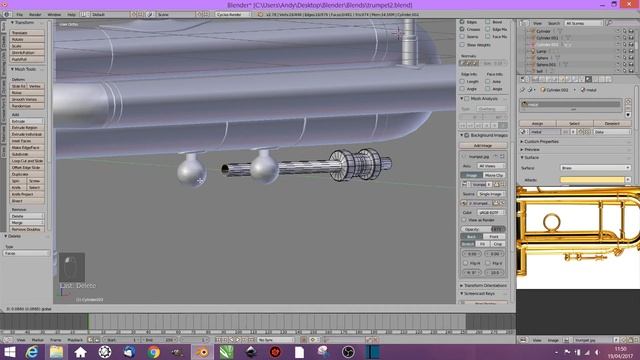Image resolution: width=640 pixels, height=360 pixels.
Task: Click the outliner search magnifier icon
Action: coord(609,23)
